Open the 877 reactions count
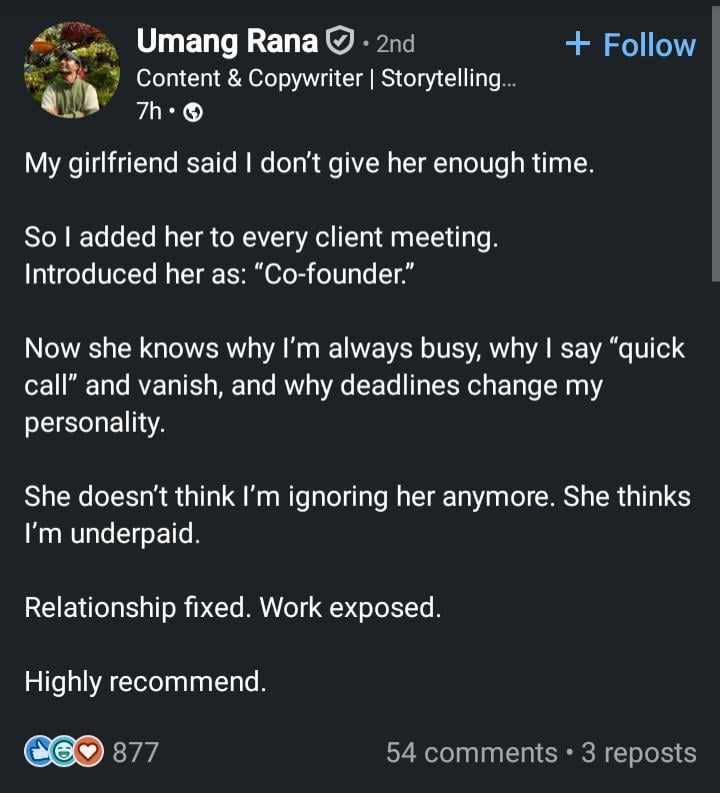Viewport: 720px width, 793px height. (x=135, y=752)
